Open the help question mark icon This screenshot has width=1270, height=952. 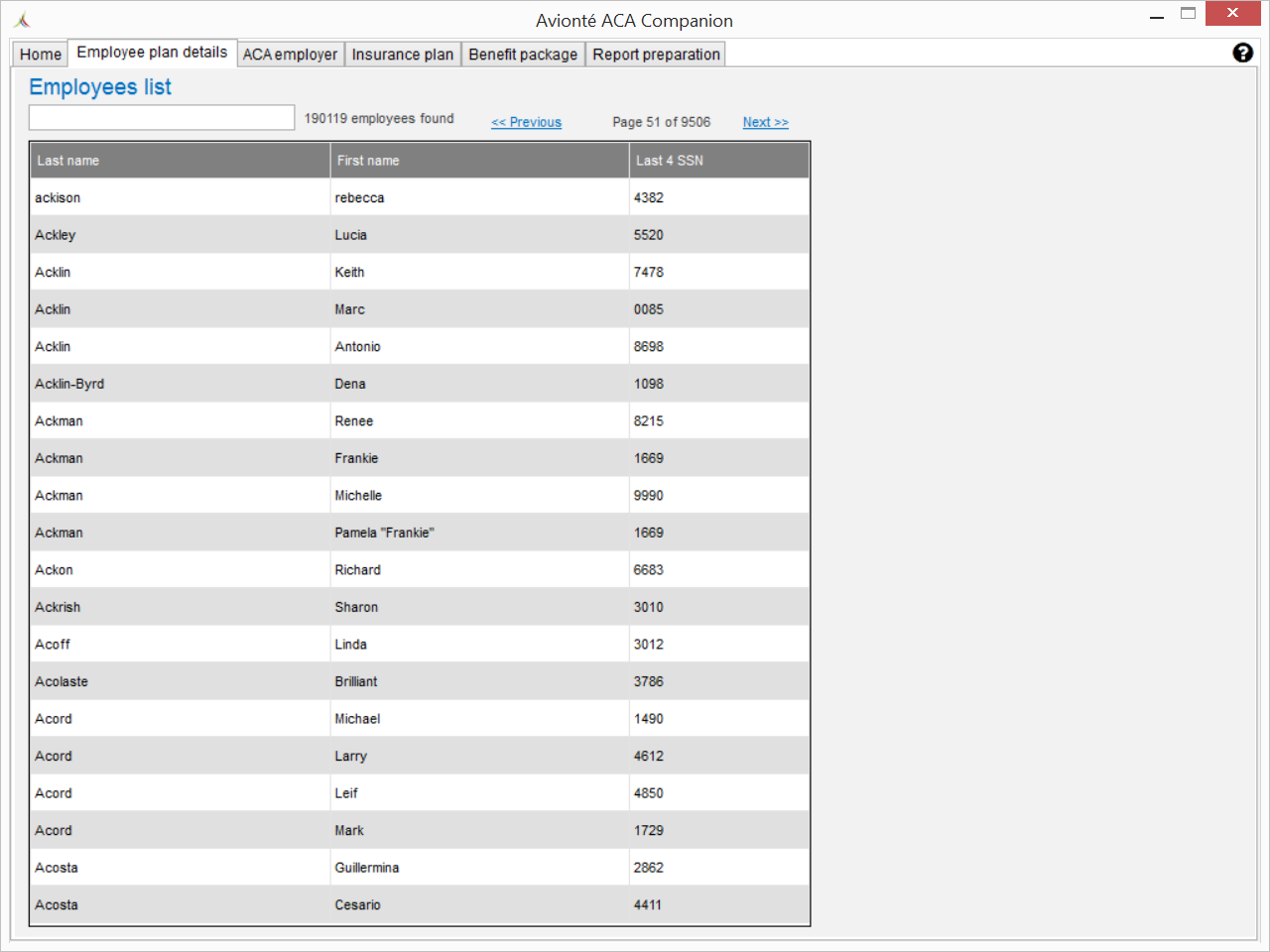click(1242, 53)
